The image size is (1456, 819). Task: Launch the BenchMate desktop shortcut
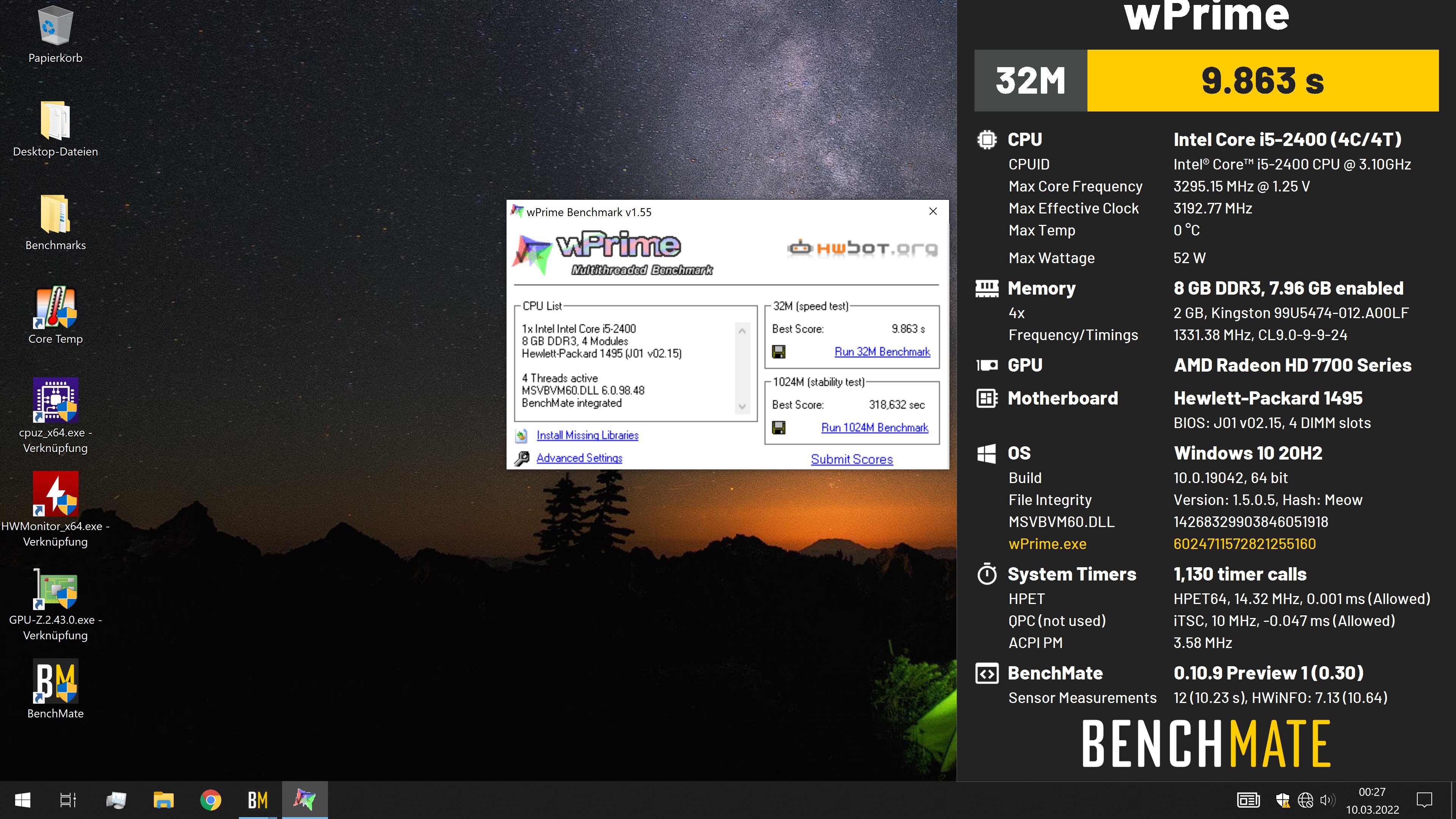coord(55,681)
